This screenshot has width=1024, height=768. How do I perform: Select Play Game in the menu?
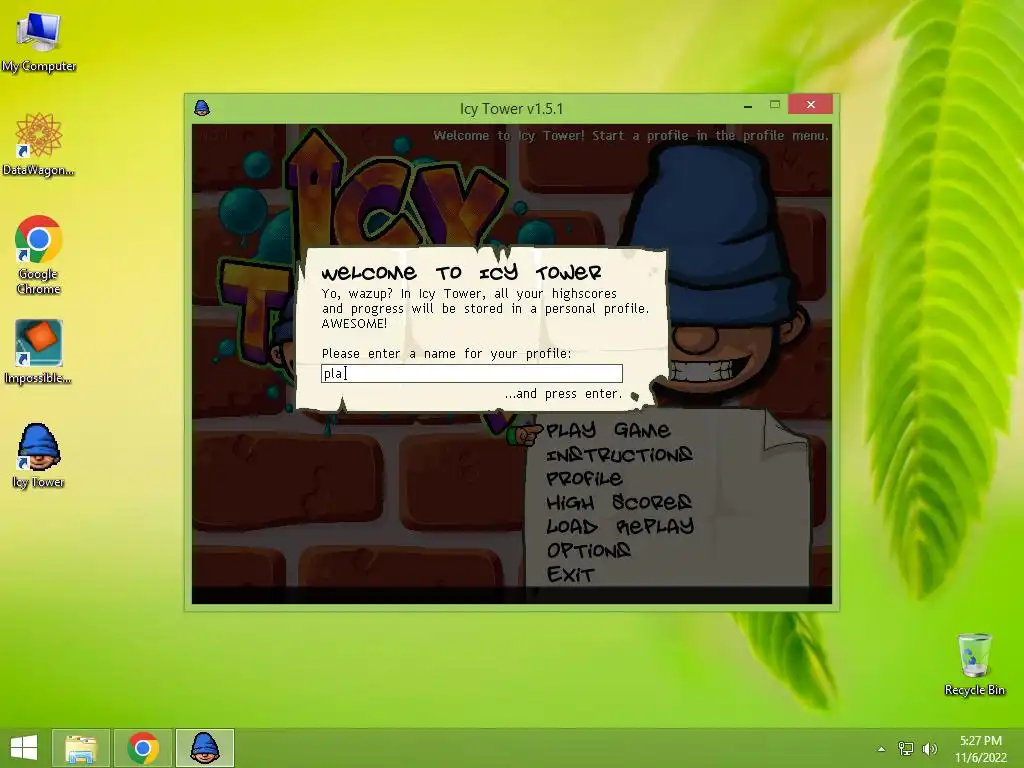(608, 430)
